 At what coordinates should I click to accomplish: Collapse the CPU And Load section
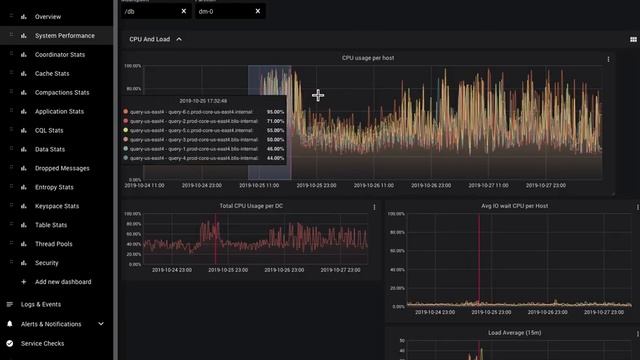179,39
